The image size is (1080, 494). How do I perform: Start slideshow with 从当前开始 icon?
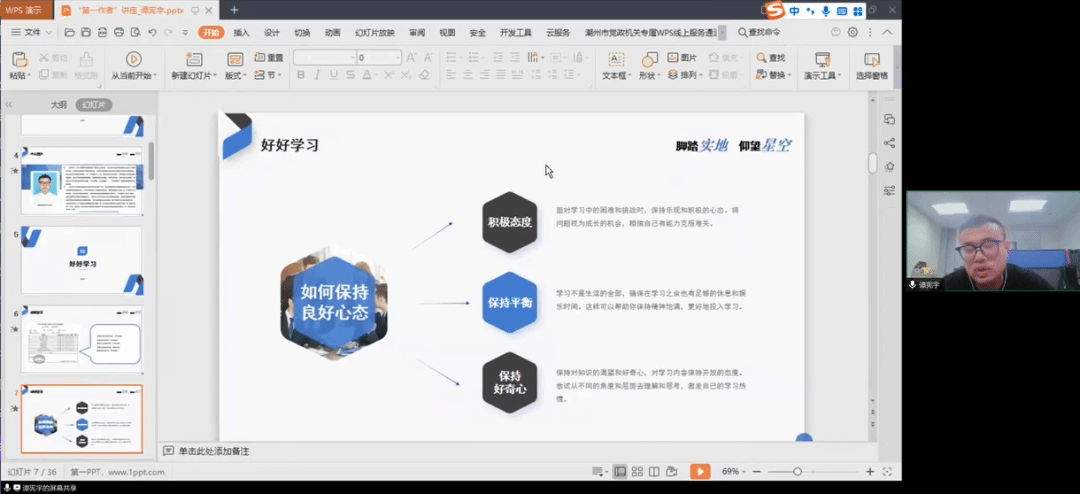(133, 60)
